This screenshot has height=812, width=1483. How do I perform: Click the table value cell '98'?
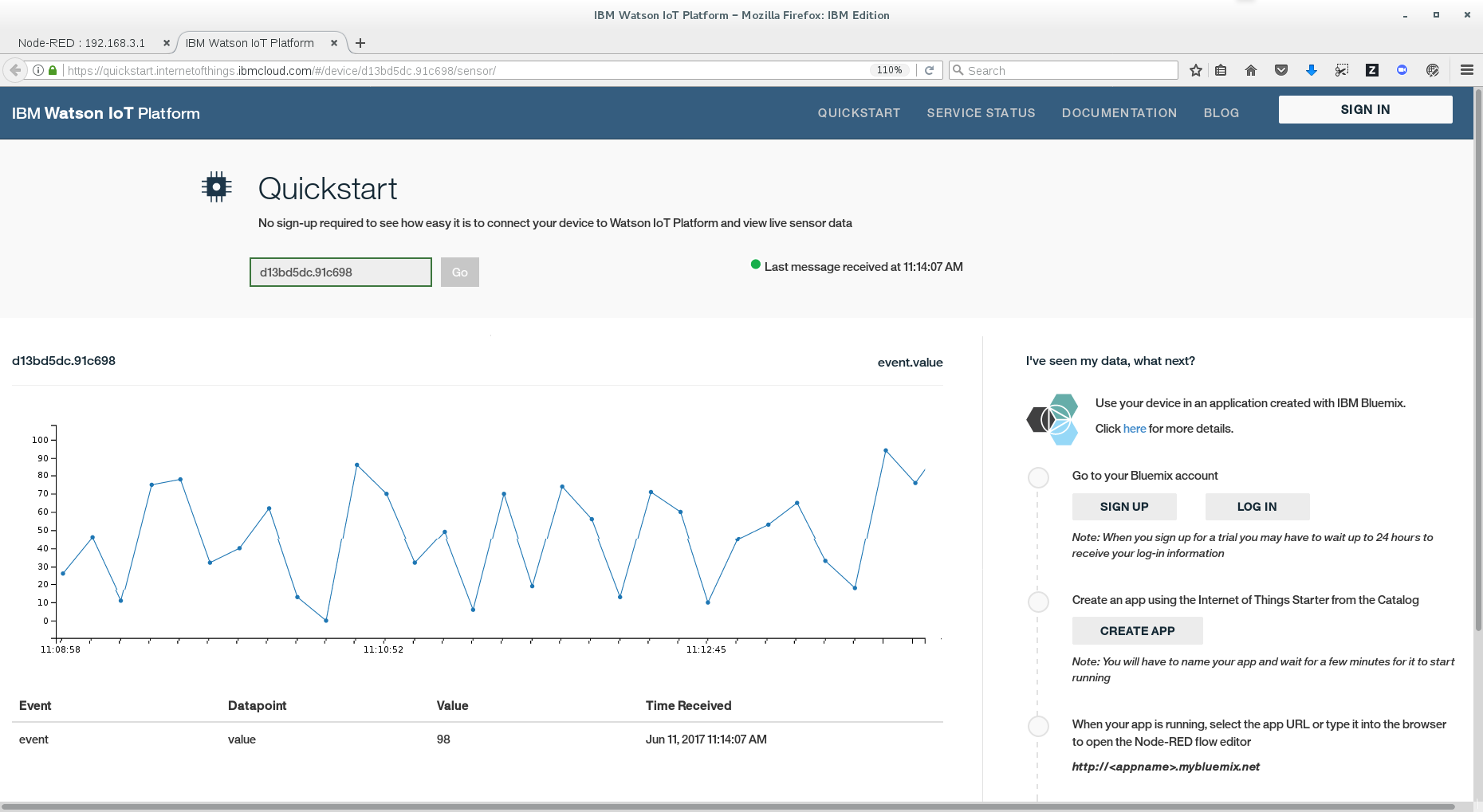point(443,739)
